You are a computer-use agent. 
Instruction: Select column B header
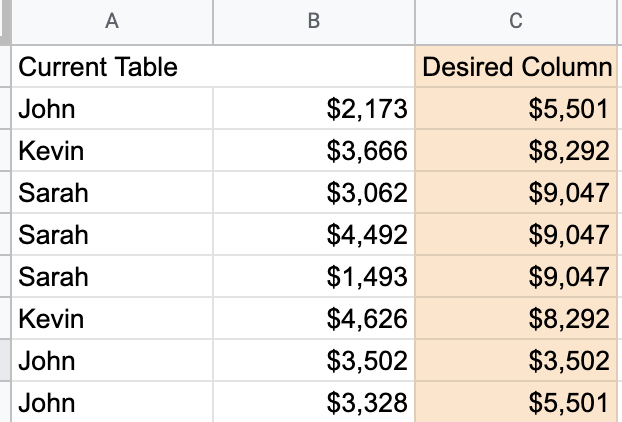pyautogui.click(x=314, y=22)
